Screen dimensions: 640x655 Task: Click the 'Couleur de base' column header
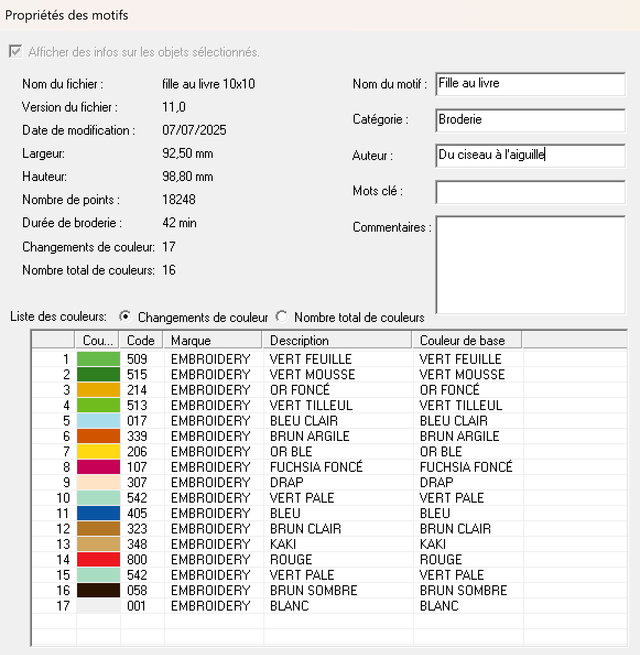467,340
